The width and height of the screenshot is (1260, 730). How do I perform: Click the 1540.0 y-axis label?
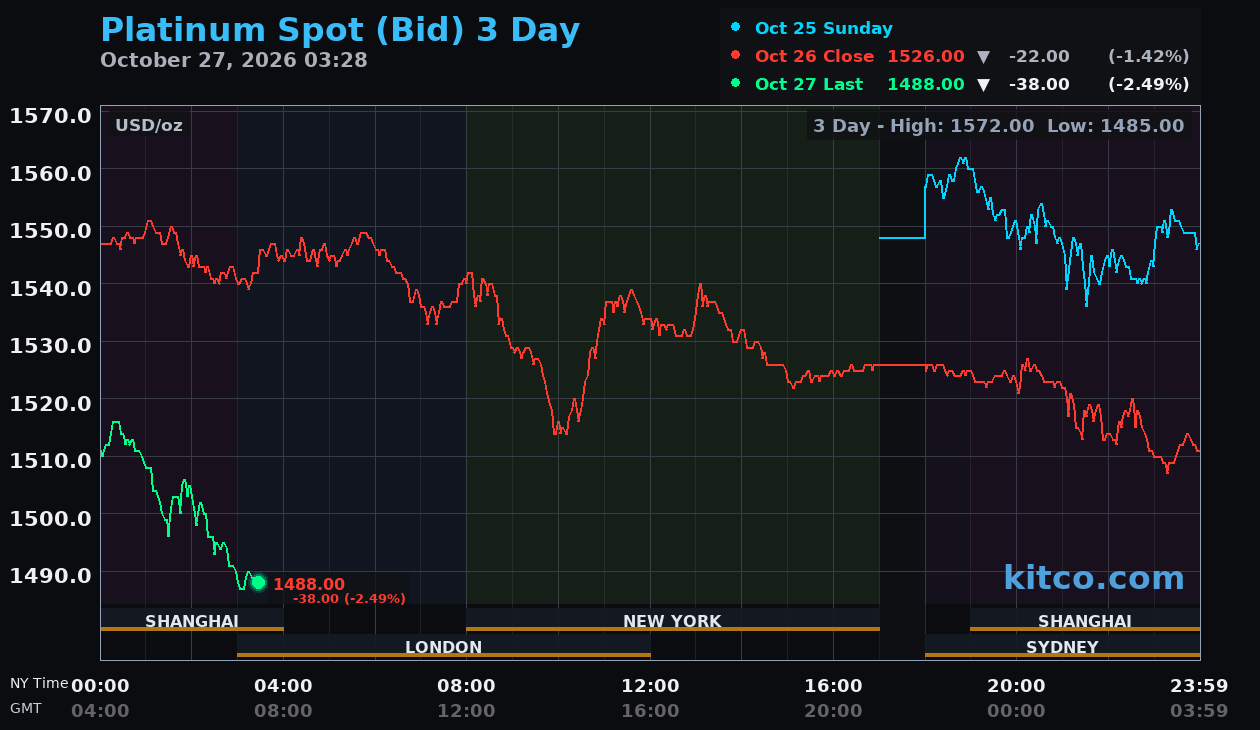tap(51, 287)
